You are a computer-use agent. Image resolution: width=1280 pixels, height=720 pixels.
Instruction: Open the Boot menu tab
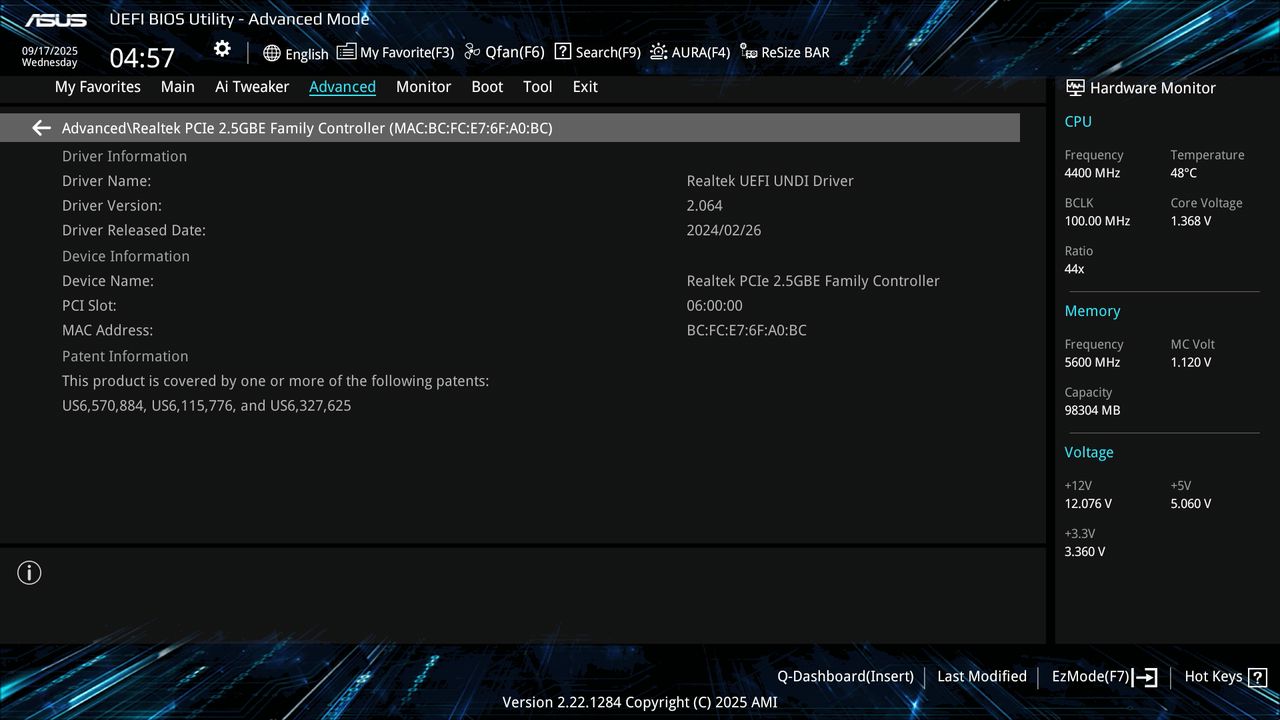(x=487, y=87)
